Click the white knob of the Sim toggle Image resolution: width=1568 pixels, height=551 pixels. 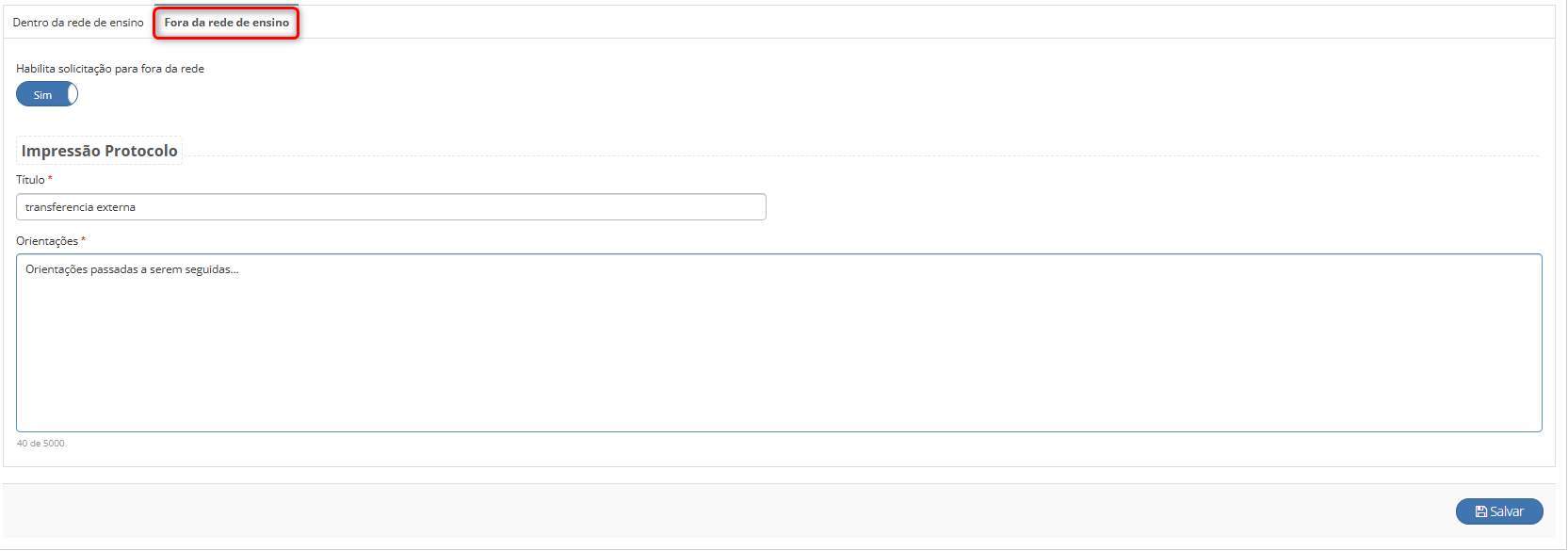coord(73,94)
